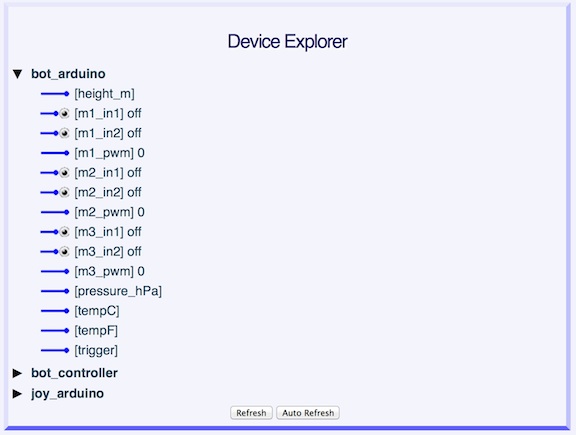576x435 pixels.
Task: Toggle the m1_in1 off indicator
Action: coord(64,114)
